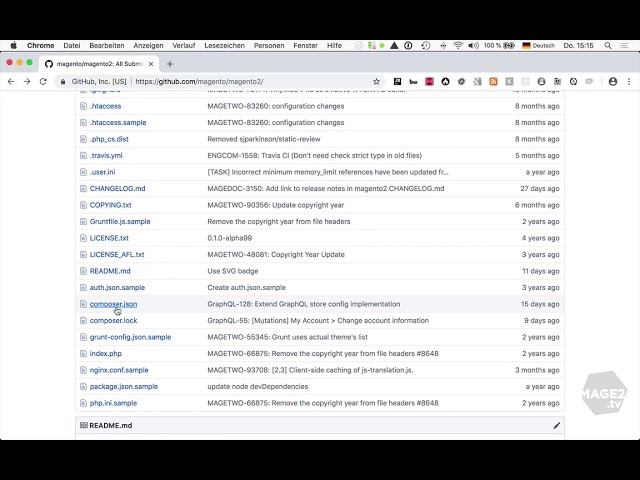Click the red extension icon in toolbar

point(429,82)
